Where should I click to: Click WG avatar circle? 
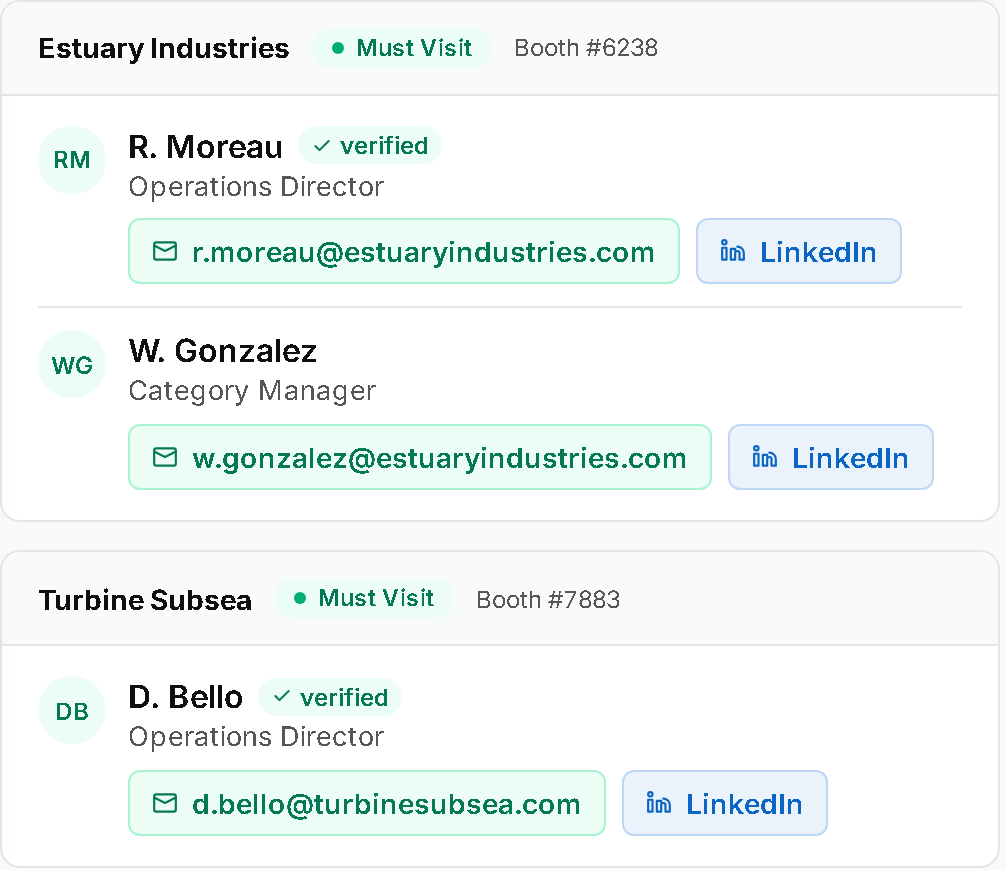72,364
